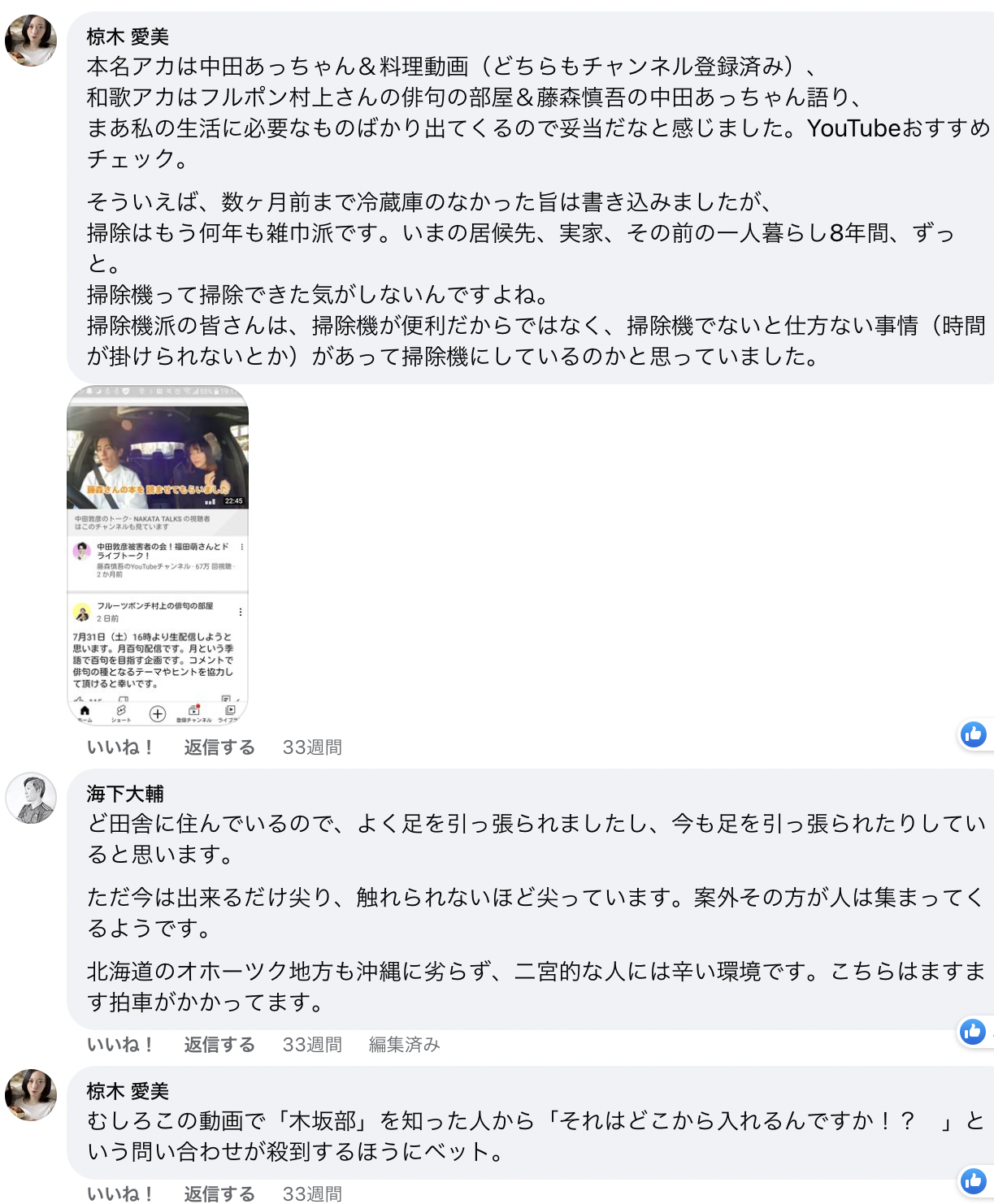The width and height of the screenshot is (994, 1204).
Task: Click いいね！ under 海下大輔's comment
Action: pos(120,1045)
